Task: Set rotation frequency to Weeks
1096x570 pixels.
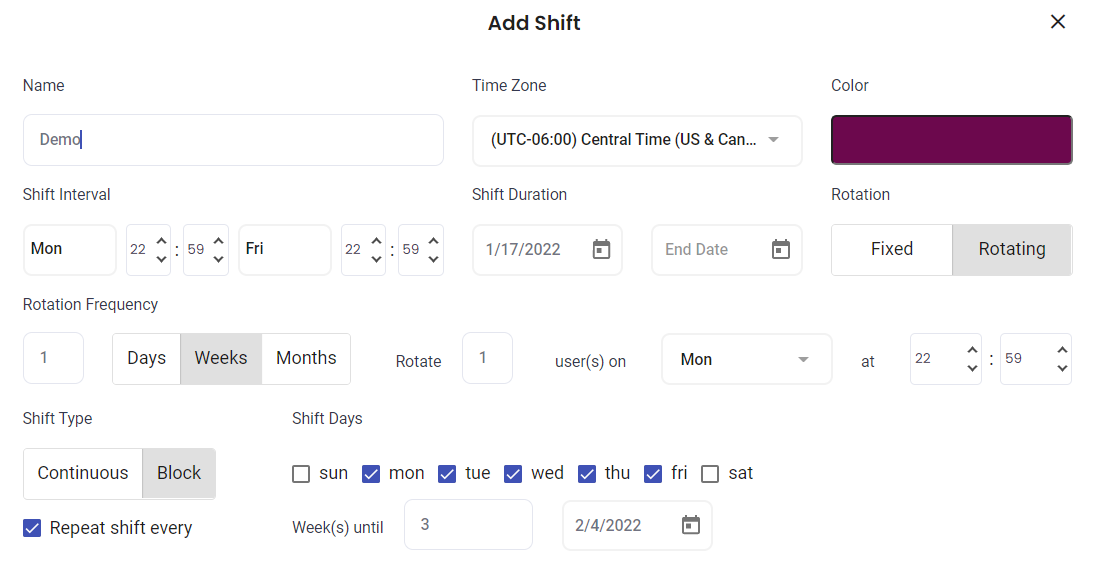Action: [x=221, y=358]
